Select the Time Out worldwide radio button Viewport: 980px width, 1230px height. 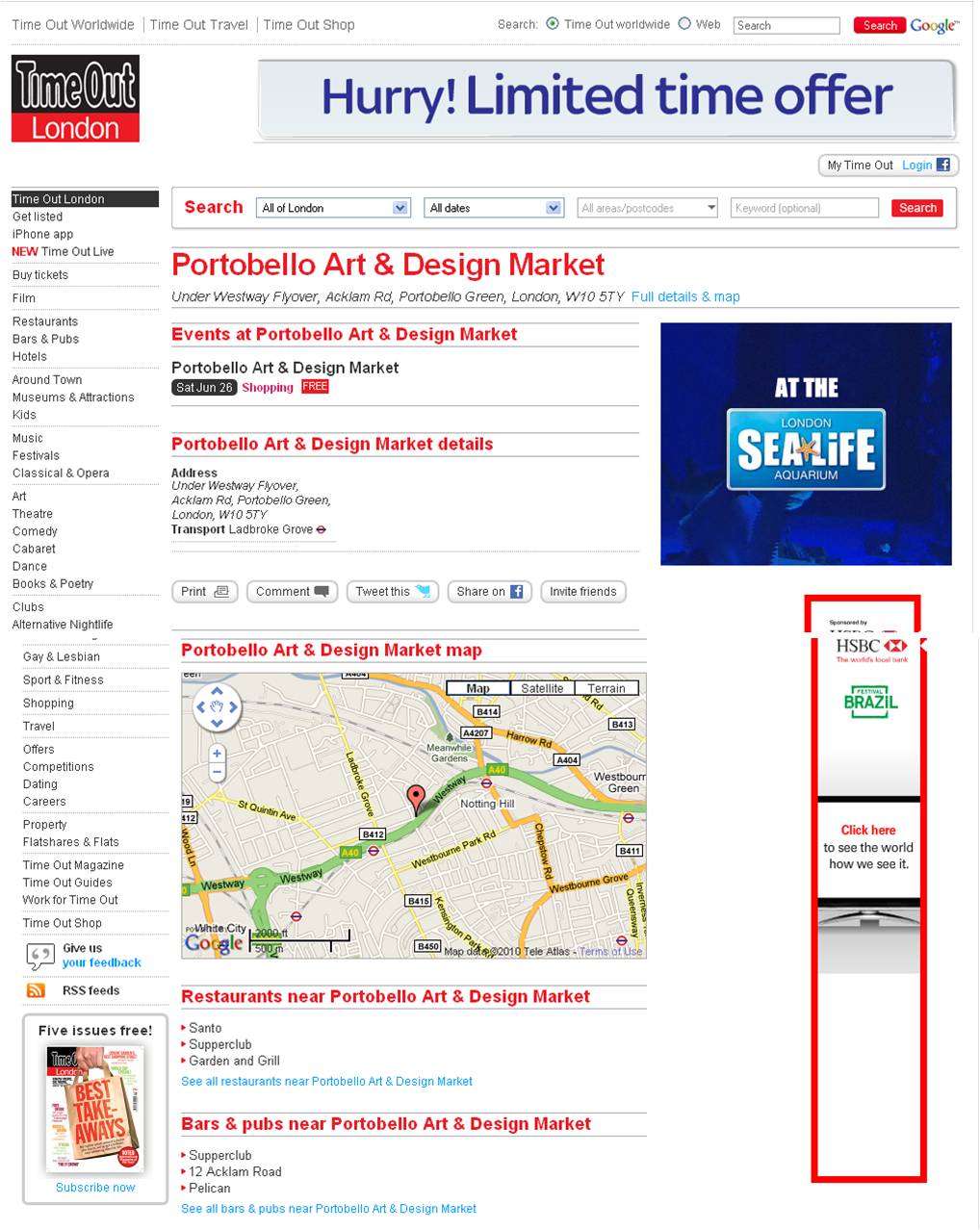(553, 24)
